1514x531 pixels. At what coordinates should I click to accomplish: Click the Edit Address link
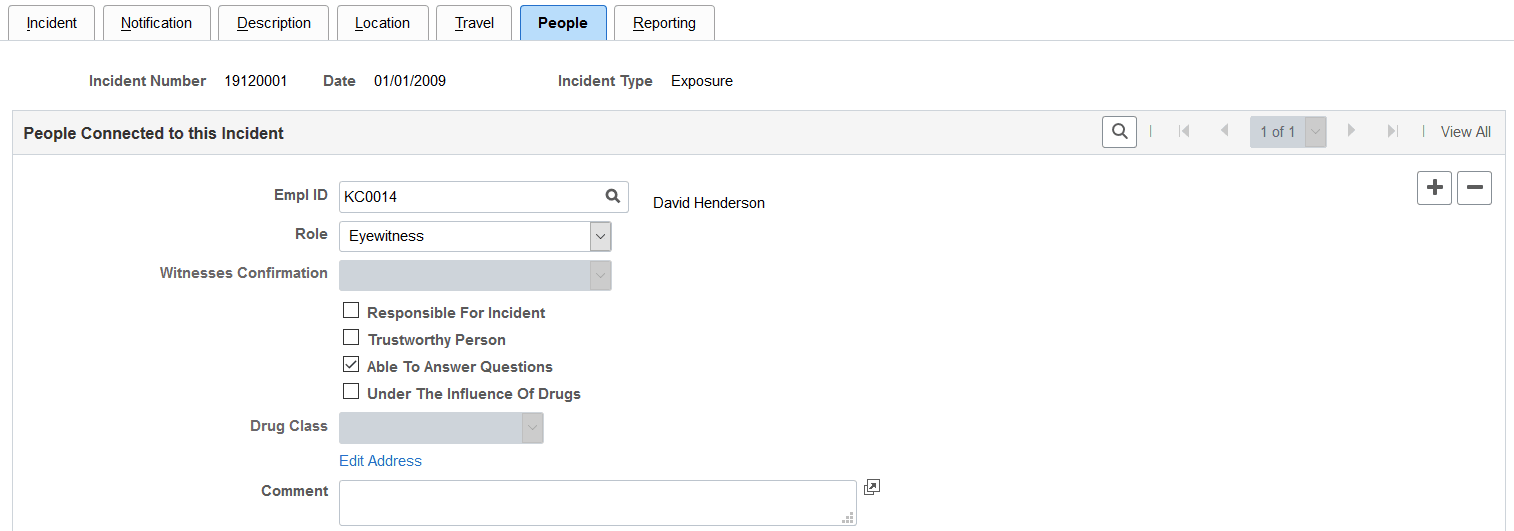tap(380, 461)
